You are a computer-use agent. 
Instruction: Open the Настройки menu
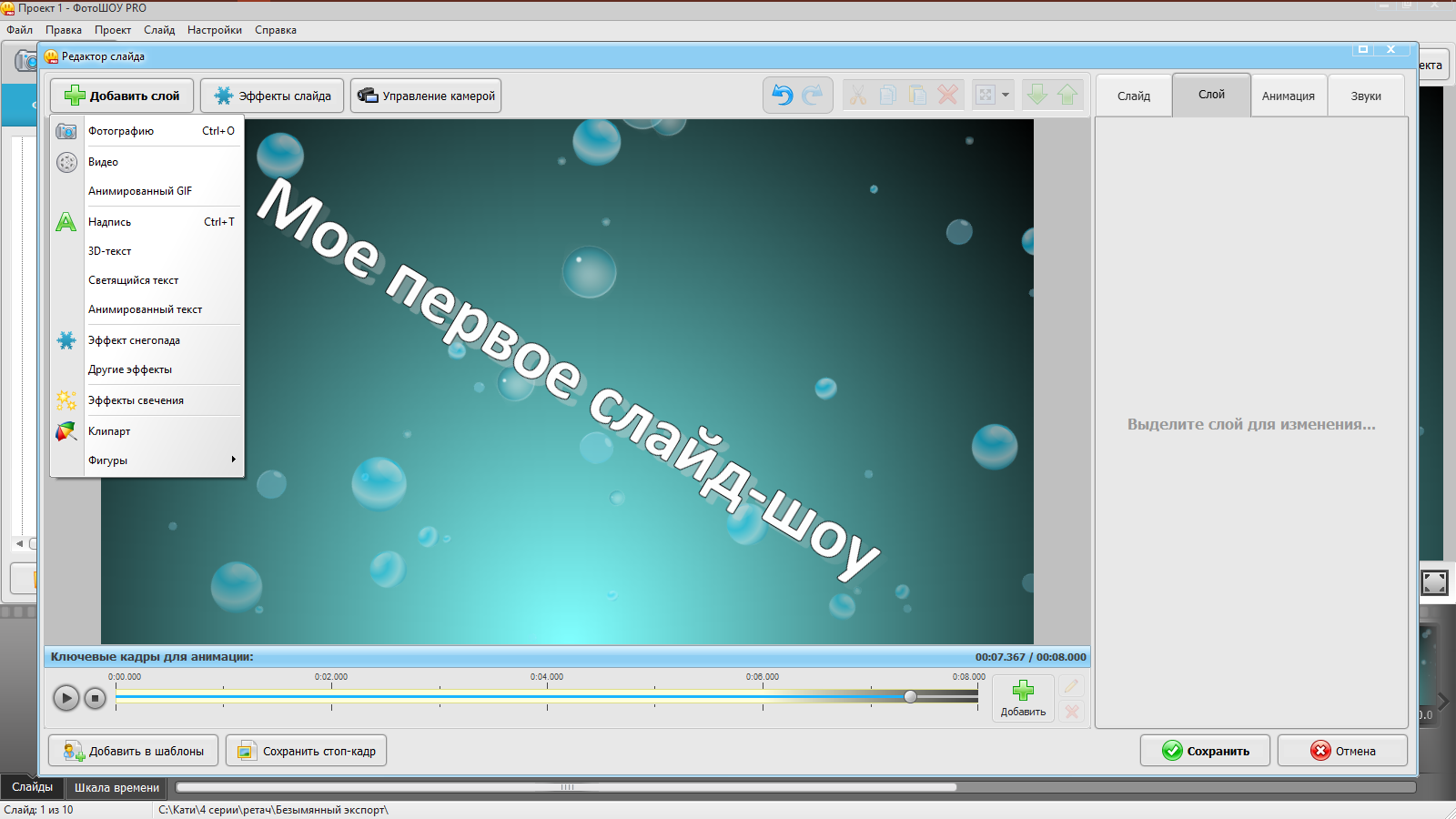click(x=215, y=30)
